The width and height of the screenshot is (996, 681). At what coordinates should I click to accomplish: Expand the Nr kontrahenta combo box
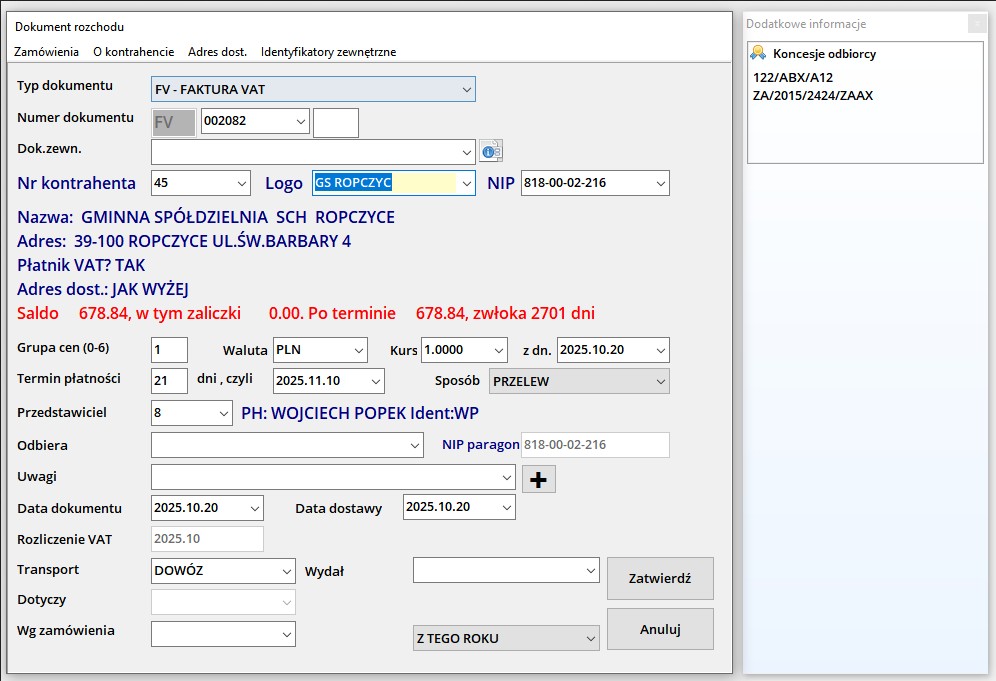point(241,183)
